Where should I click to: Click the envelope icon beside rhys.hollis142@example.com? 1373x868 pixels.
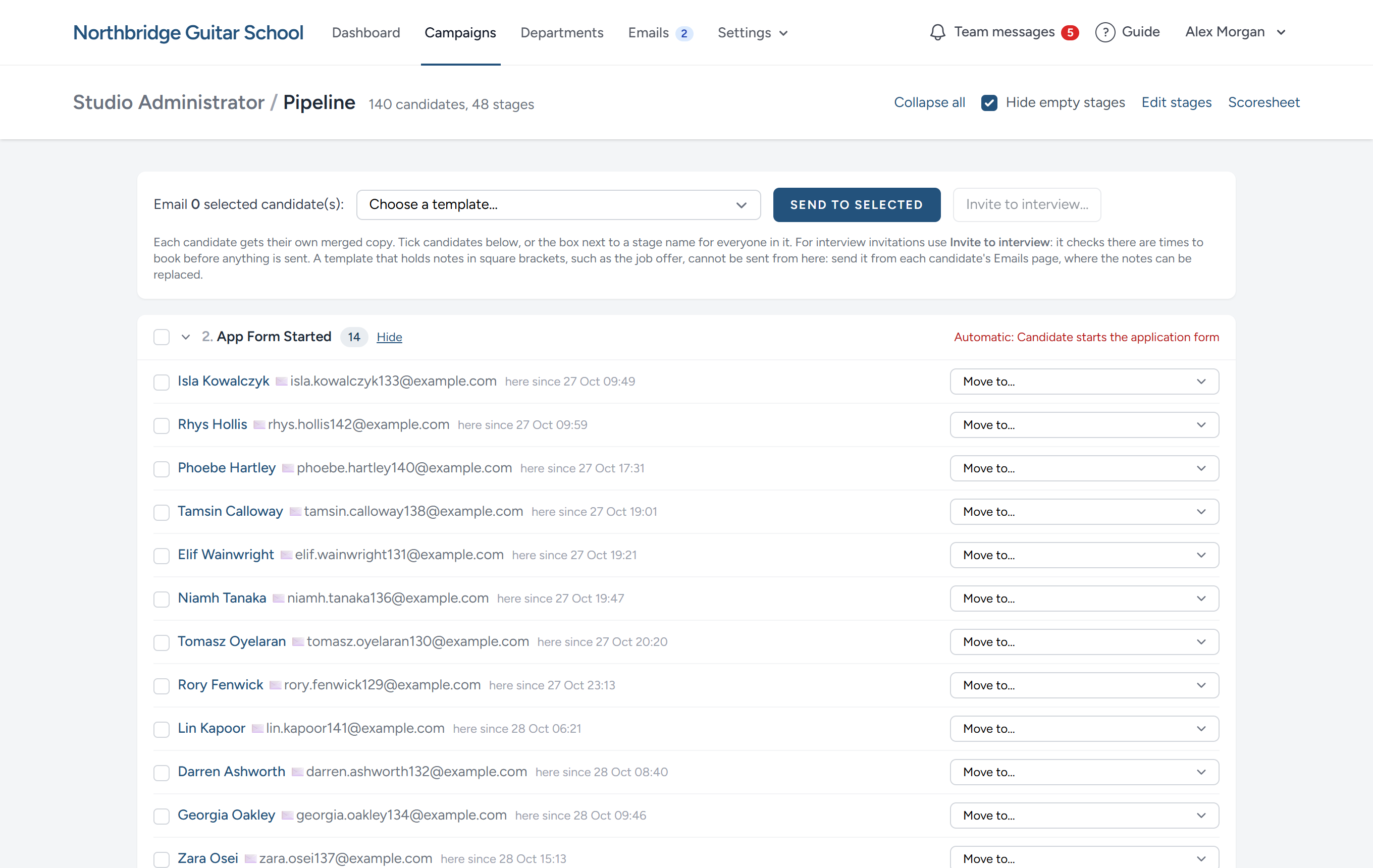point(259,424)
